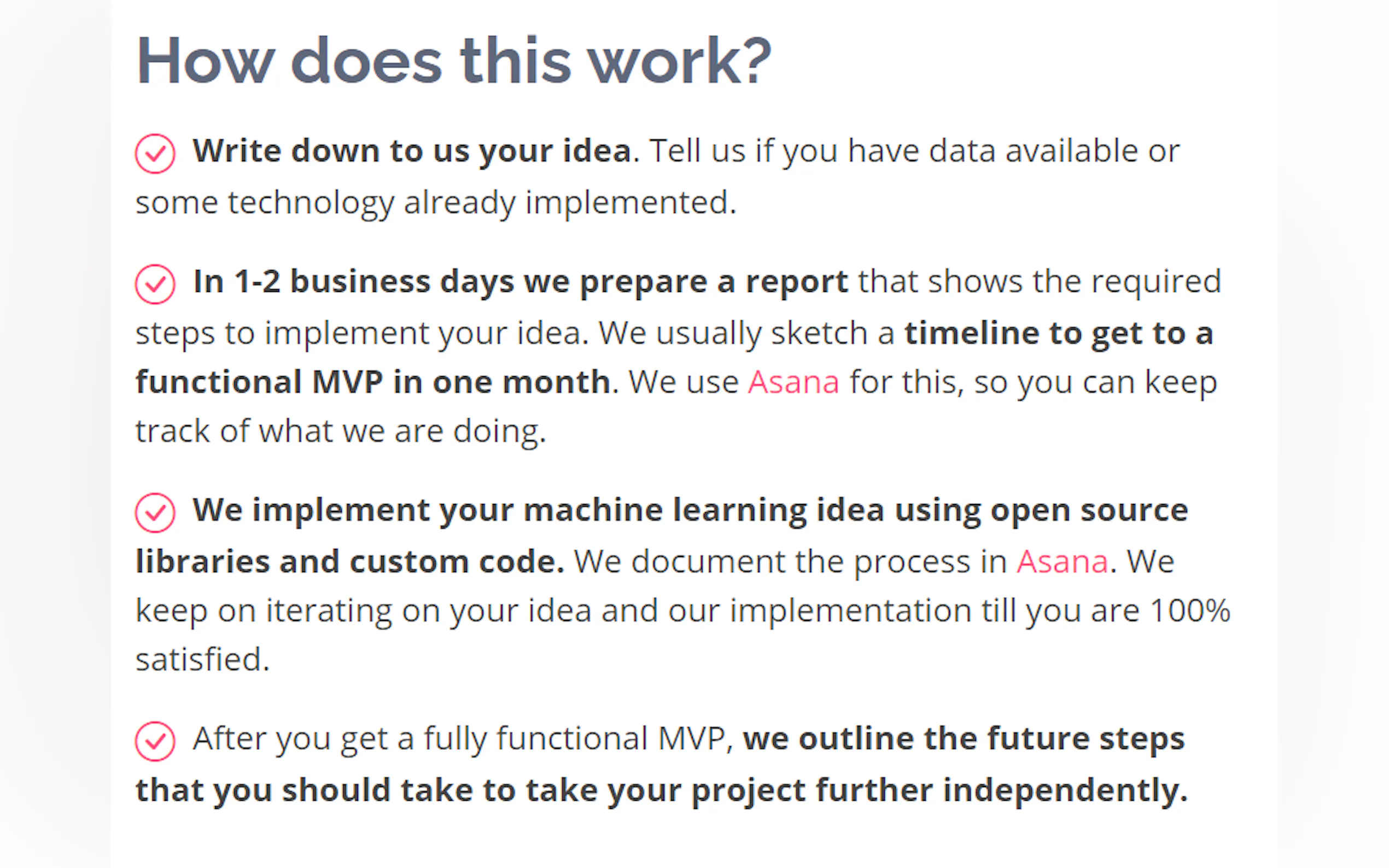
Task: Follow the Asana link after "document the process in"
Action: tap(1061, 561)
